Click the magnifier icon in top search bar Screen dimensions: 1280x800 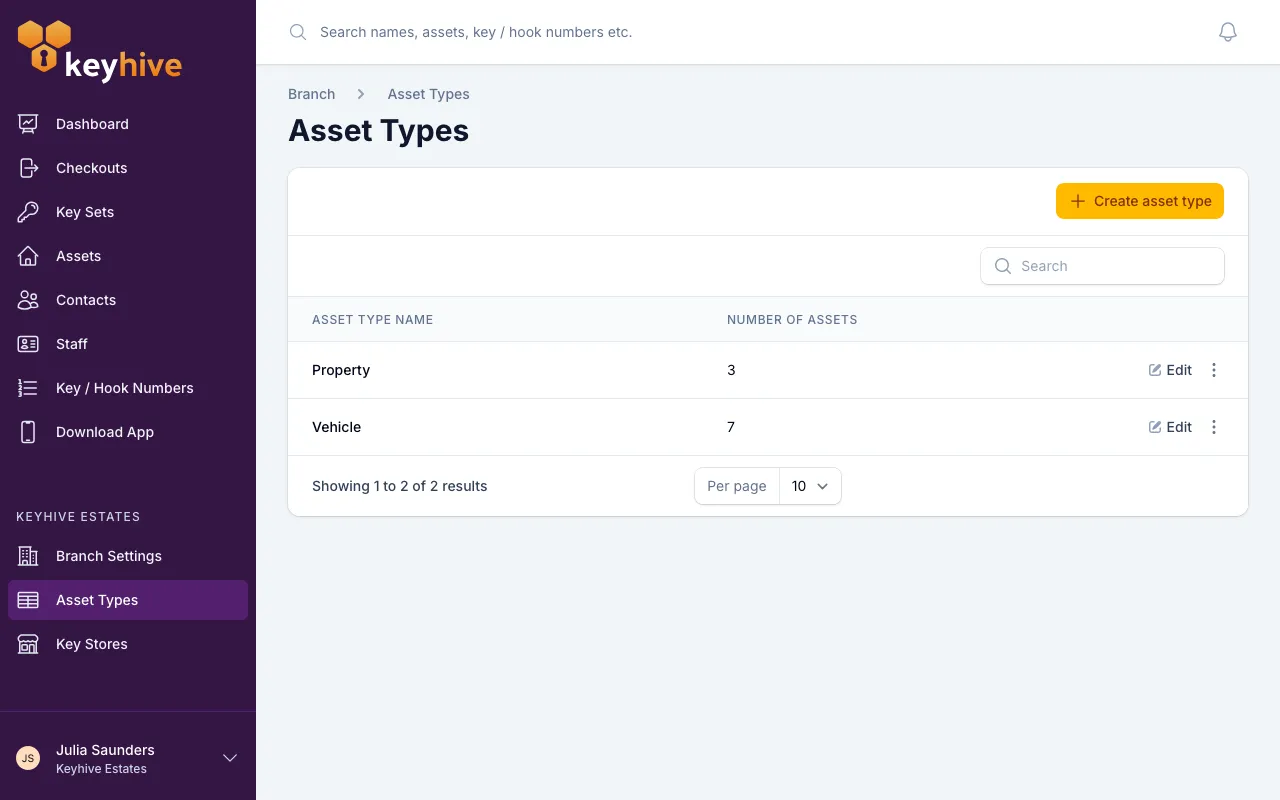pyautogui.click(x=297, y=32)
